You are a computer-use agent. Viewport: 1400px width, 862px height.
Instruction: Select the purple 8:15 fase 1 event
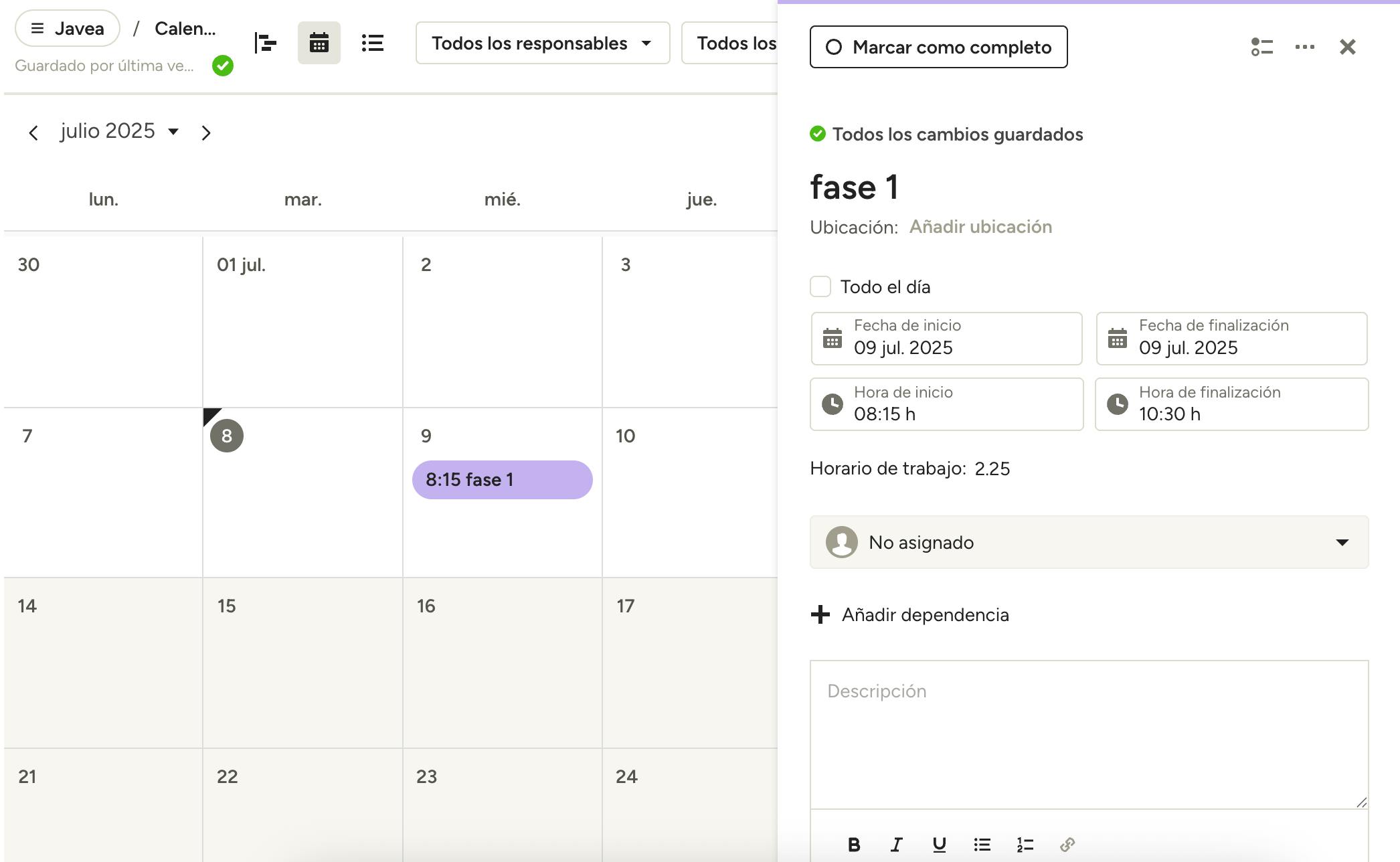502,480
